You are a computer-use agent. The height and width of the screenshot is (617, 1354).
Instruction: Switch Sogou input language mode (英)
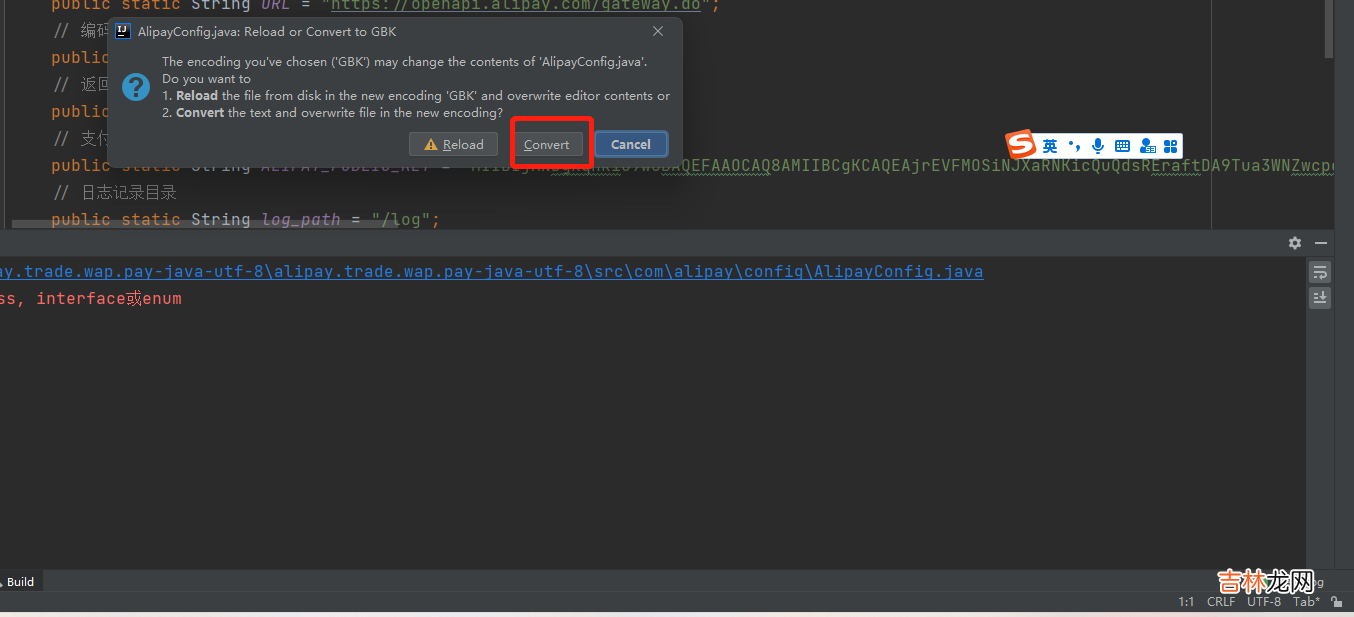tap(1049, 146)
